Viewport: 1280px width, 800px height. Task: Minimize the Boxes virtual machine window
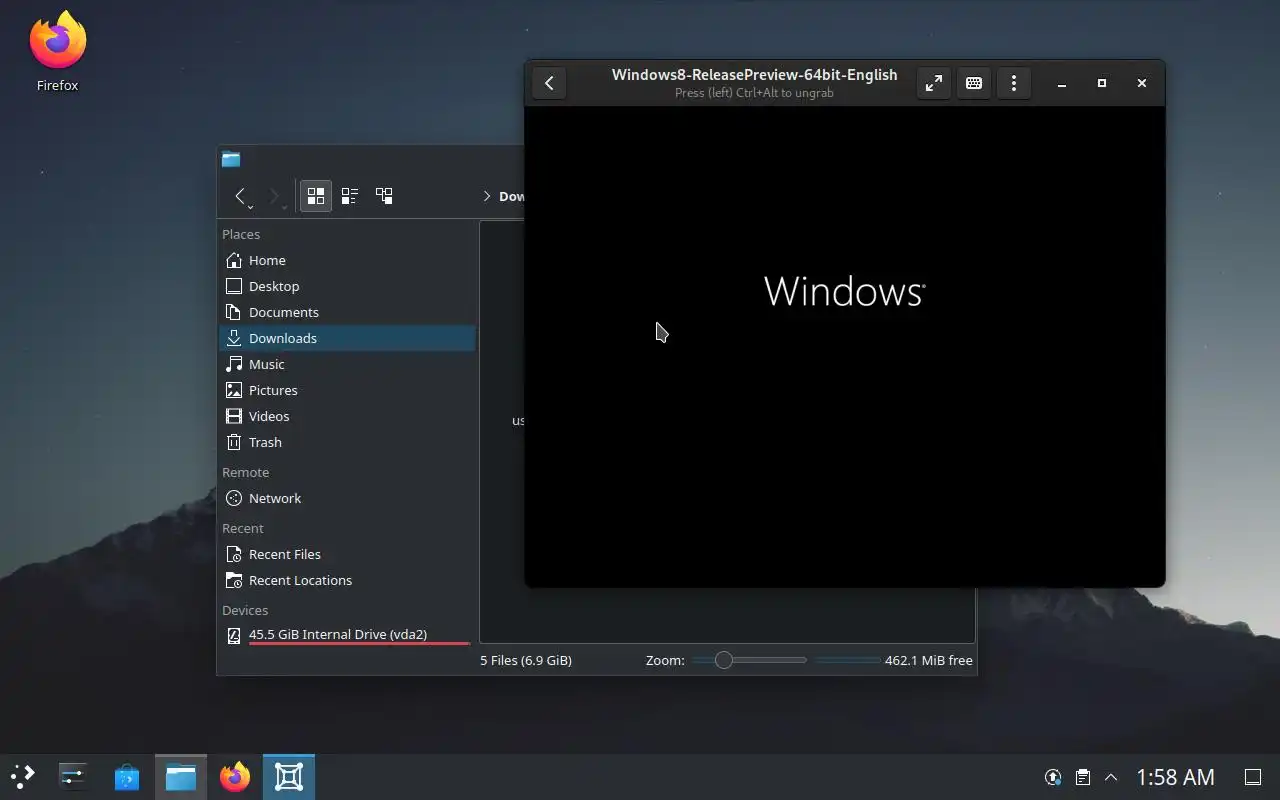coord(1062,83)
